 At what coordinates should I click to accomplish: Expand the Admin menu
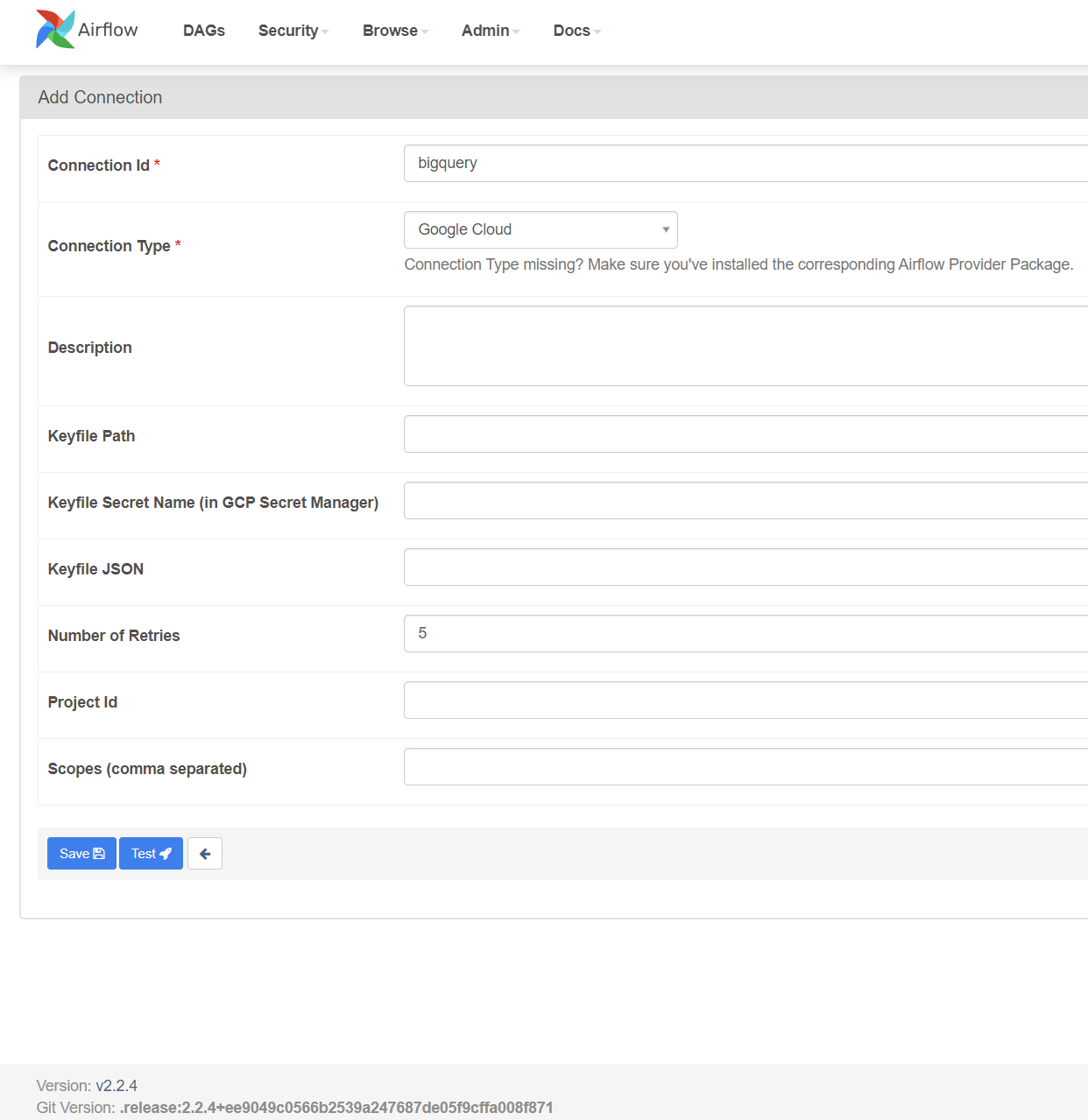click(x=489, y=31)
